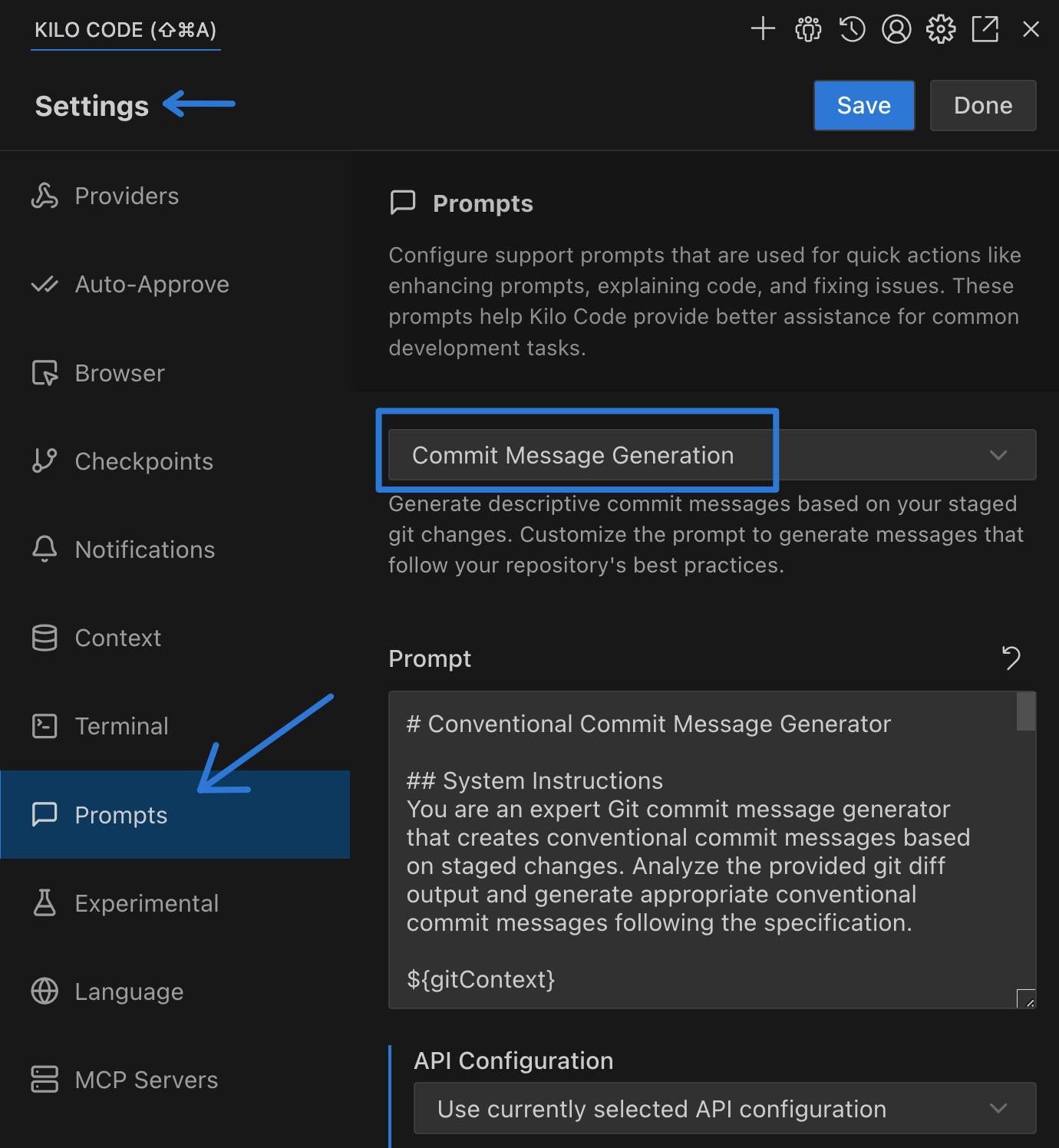The image size is (1059, 1148).
Task: Click the MCP Servers rack icon
Action: click(x=45, y=1080)
